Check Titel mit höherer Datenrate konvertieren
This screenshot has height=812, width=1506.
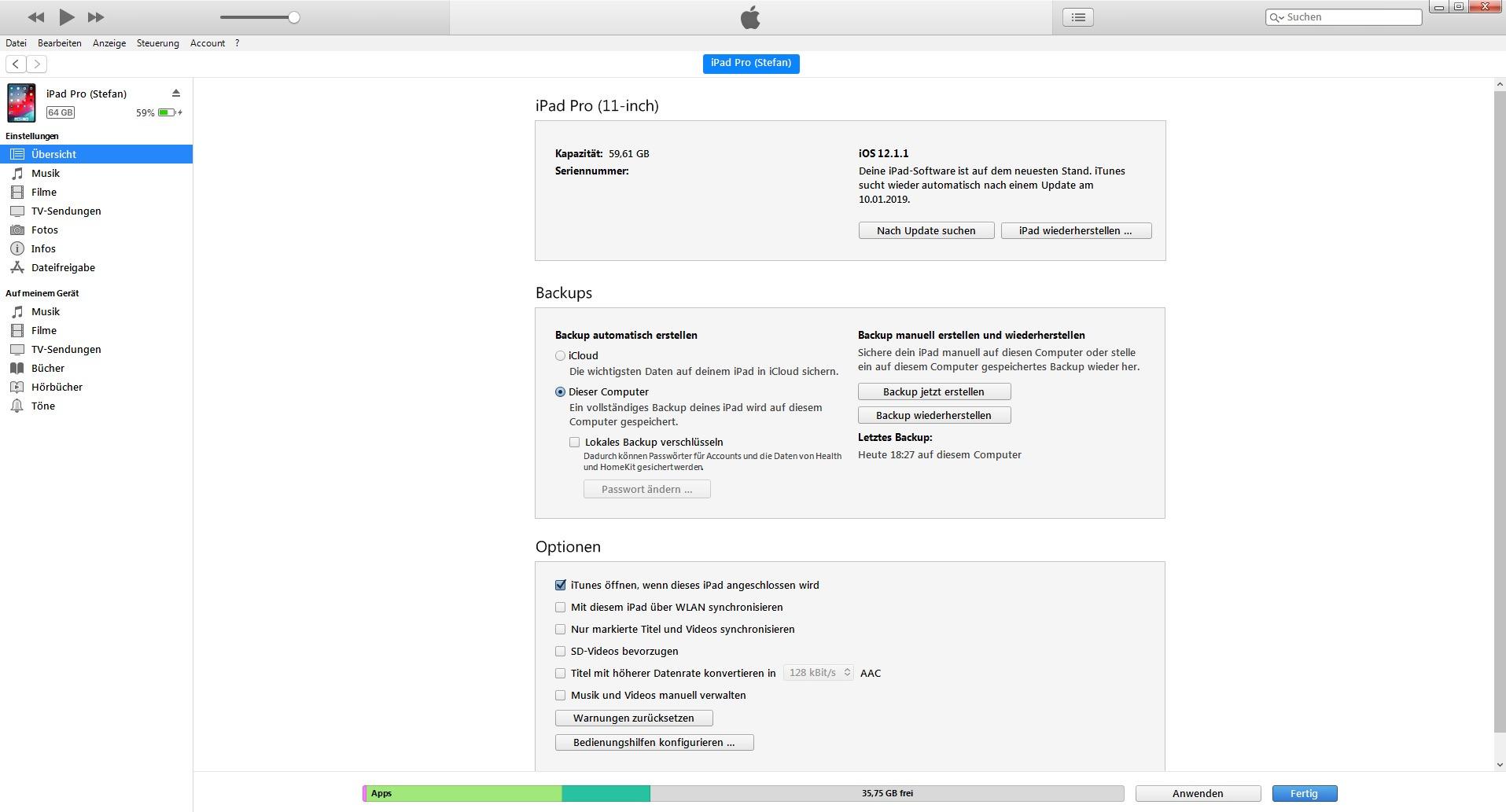click(x=561, y=673)
